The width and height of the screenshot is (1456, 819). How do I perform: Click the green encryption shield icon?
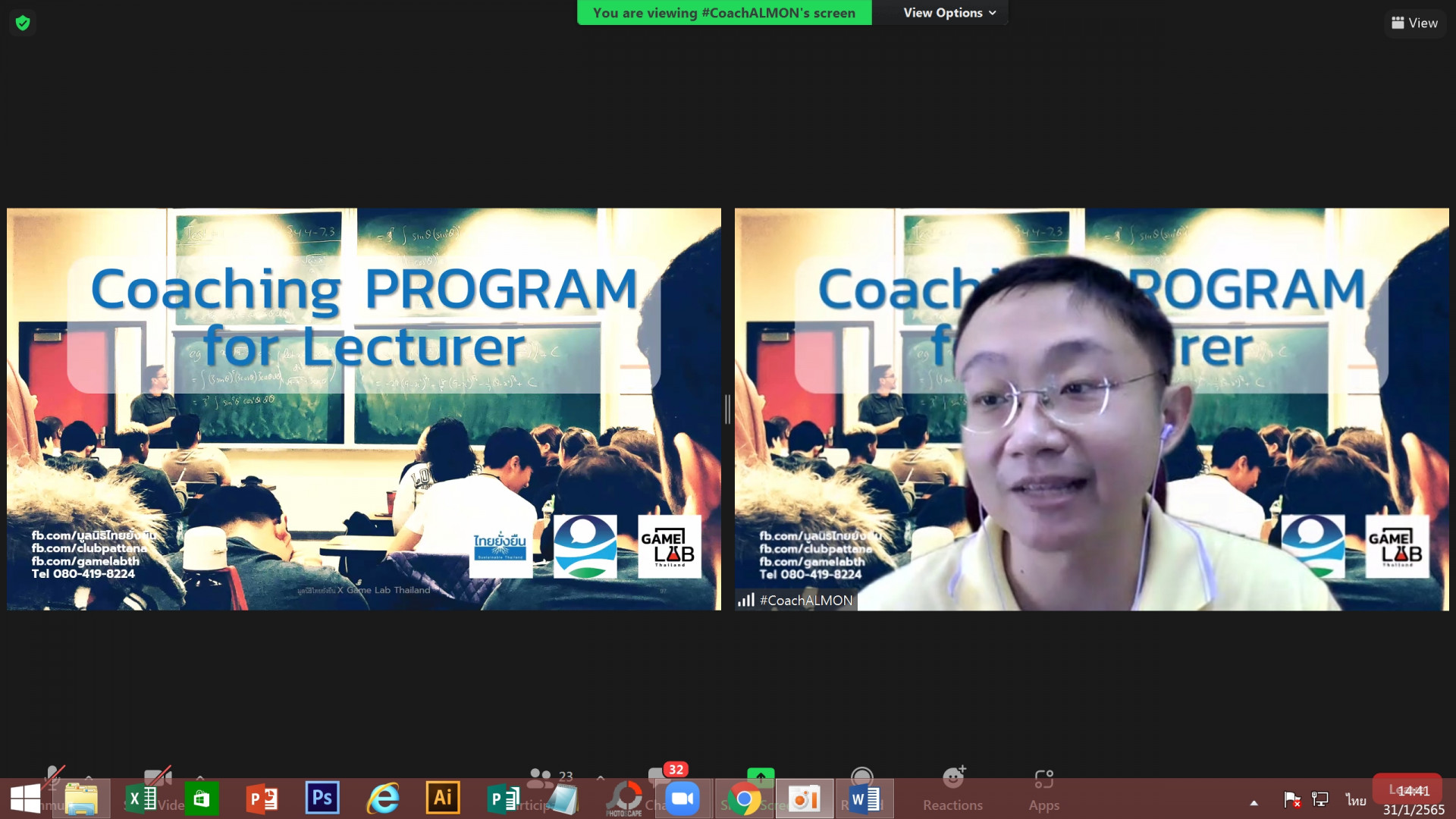point(23,23)
